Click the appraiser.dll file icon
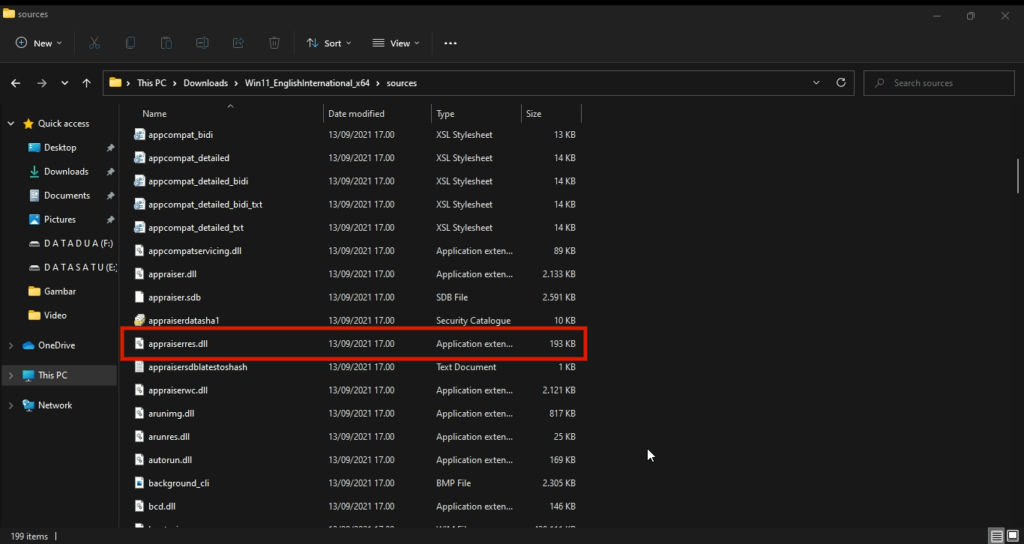The width and height of the screenshot is (1024, 544). tap(138, 274)
